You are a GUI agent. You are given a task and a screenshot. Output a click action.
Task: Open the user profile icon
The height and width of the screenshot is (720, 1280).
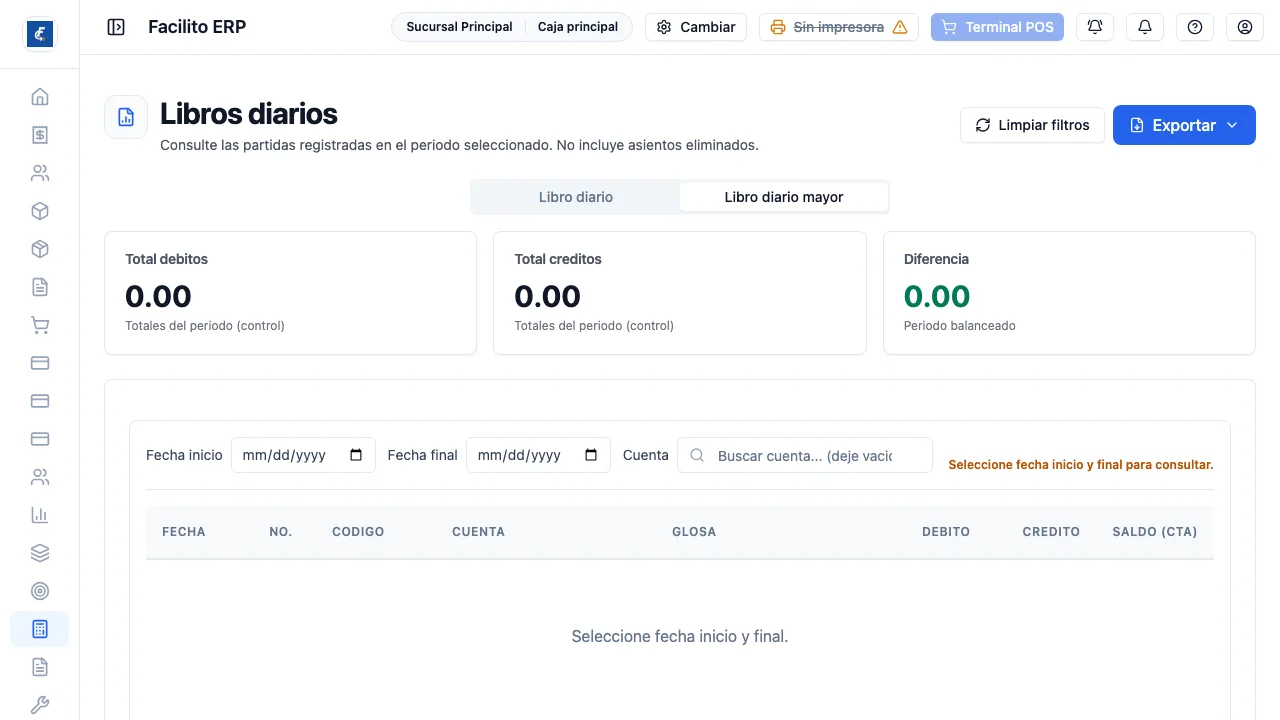[1245, 27]
